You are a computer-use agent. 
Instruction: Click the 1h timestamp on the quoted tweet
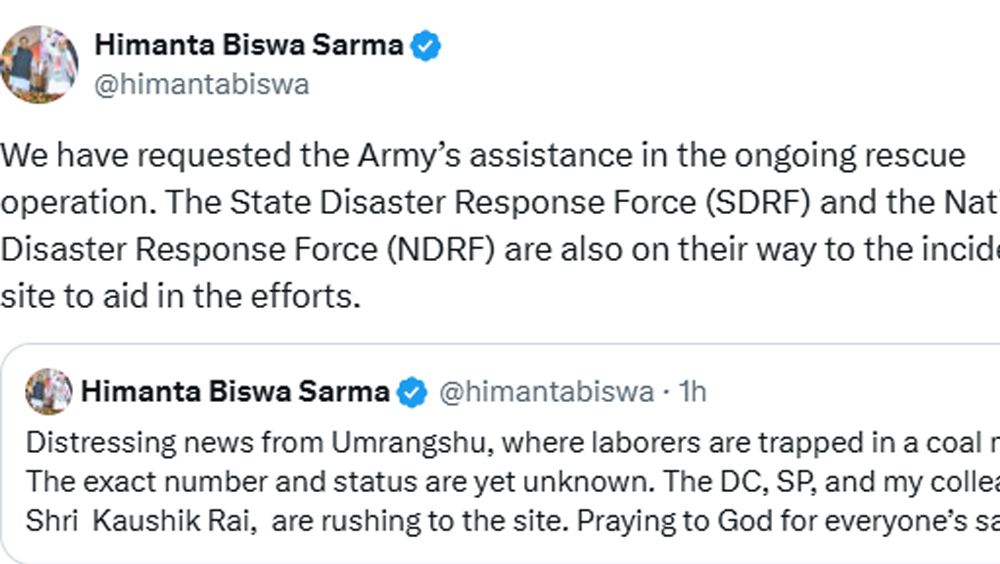(x=692, y=392)
